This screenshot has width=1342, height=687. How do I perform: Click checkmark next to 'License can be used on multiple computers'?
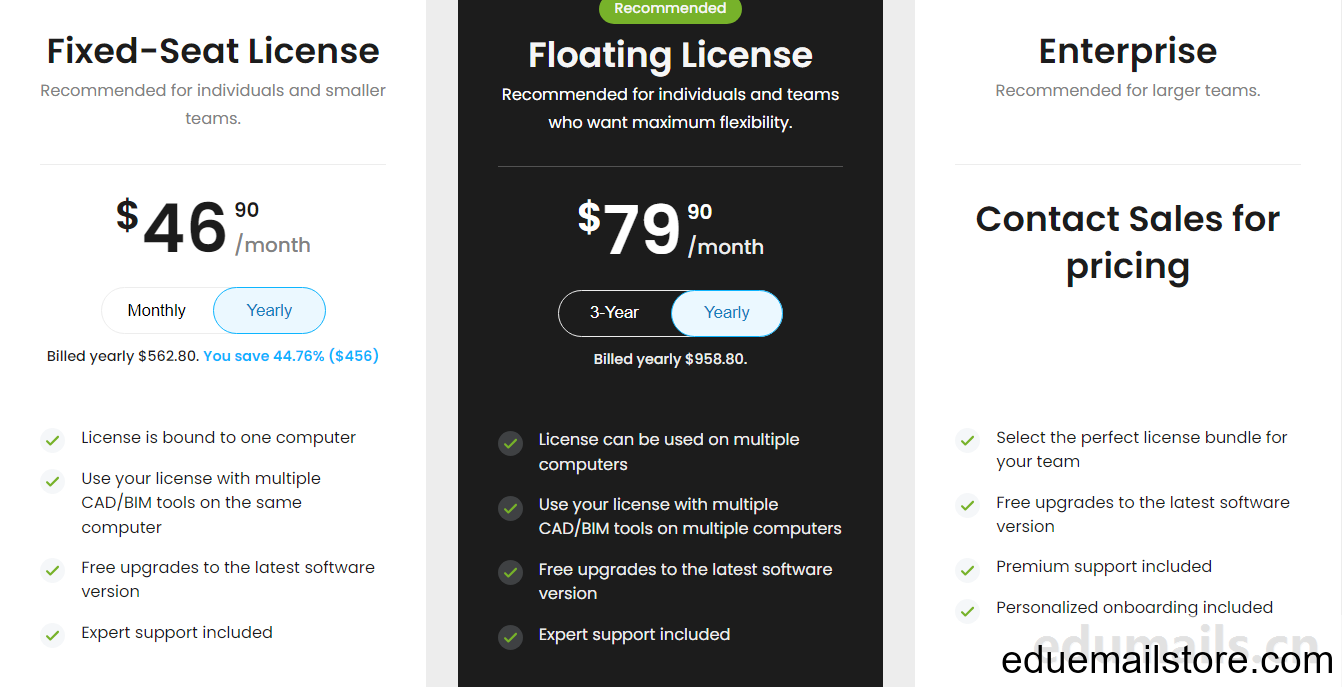(x=510, y=442)
